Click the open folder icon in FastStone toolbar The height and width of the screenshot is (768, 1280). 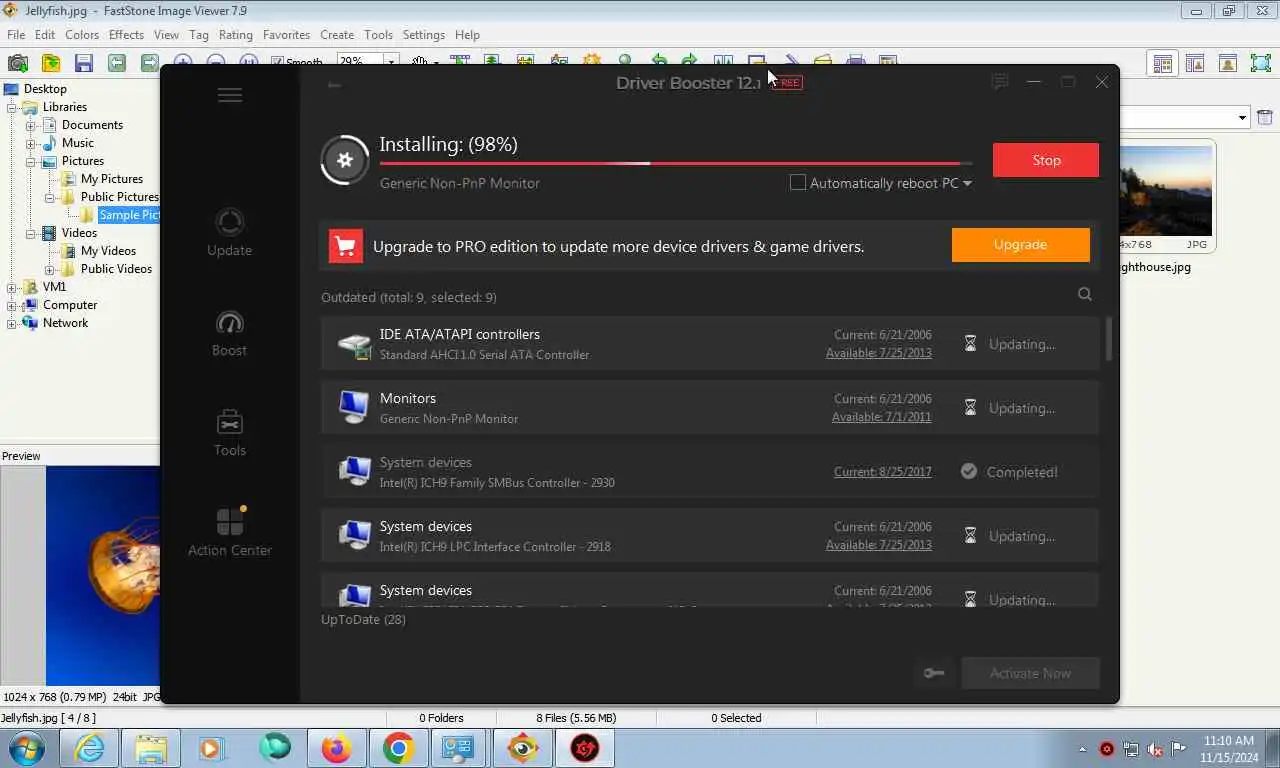click(51, 63)
